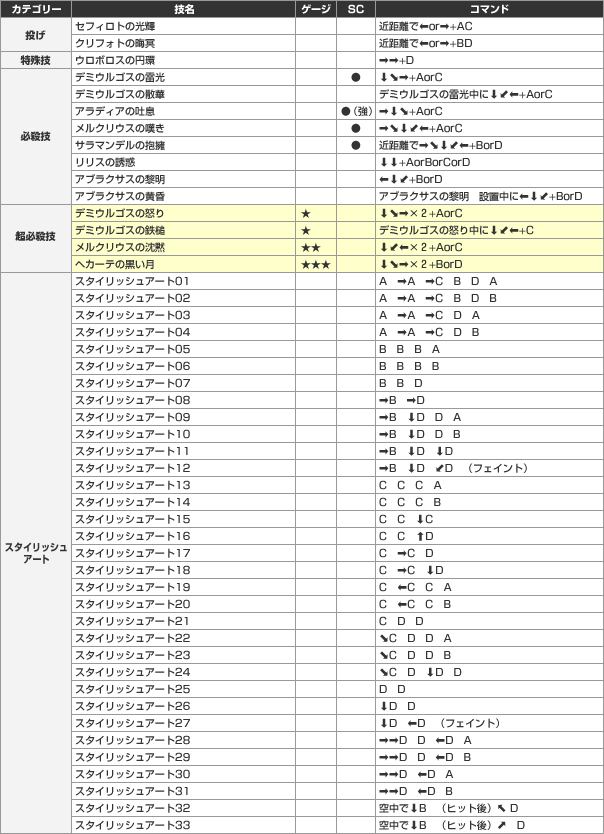This screenshot has height=834, width=604.
Task: Click command 近距離で←or→+AC
Action: click(x=425, y=26)
